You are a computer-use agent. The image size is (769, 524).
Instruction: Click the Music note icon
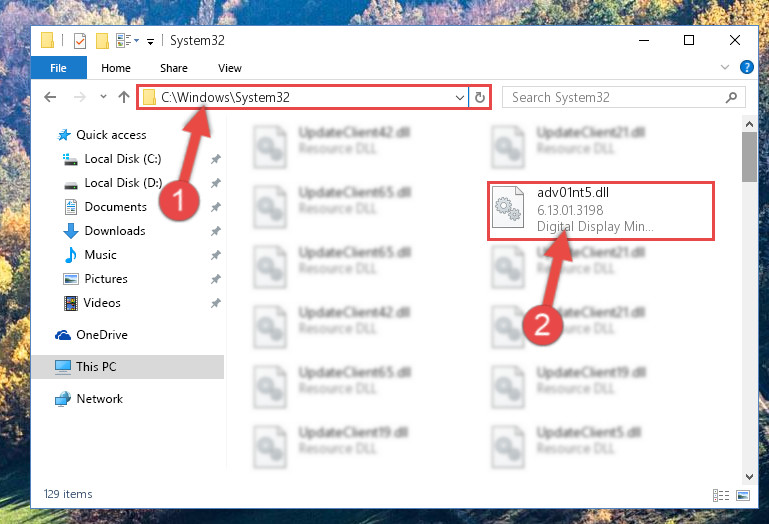[x=71, y=255]
